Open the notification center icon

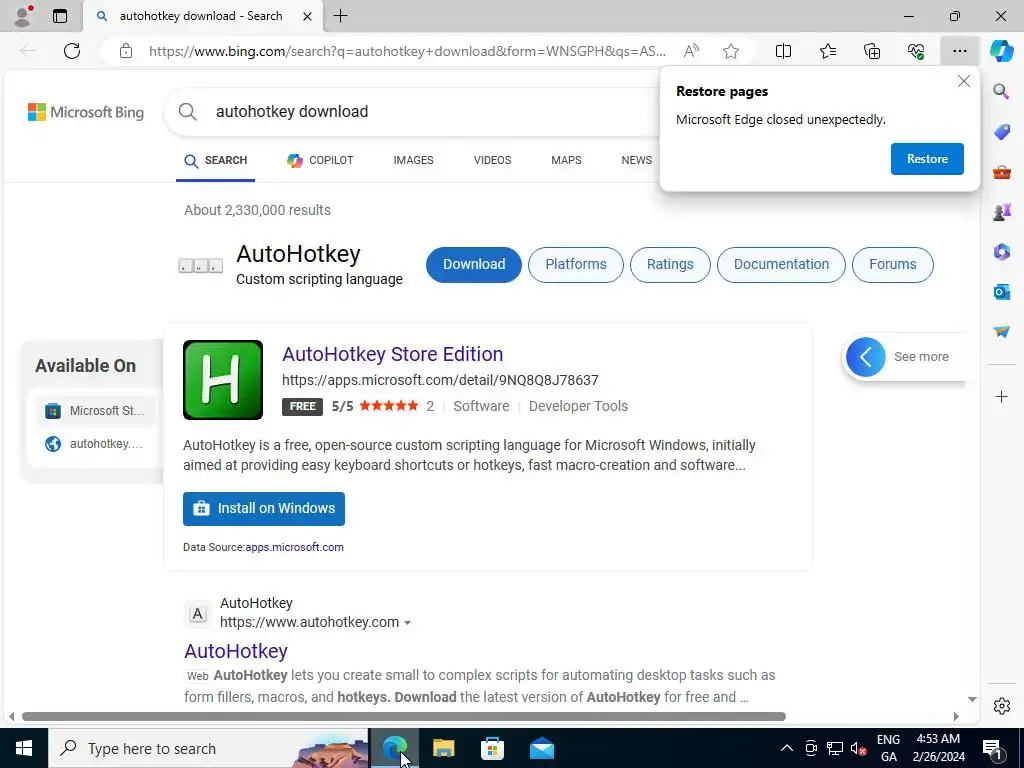point(992,748)
